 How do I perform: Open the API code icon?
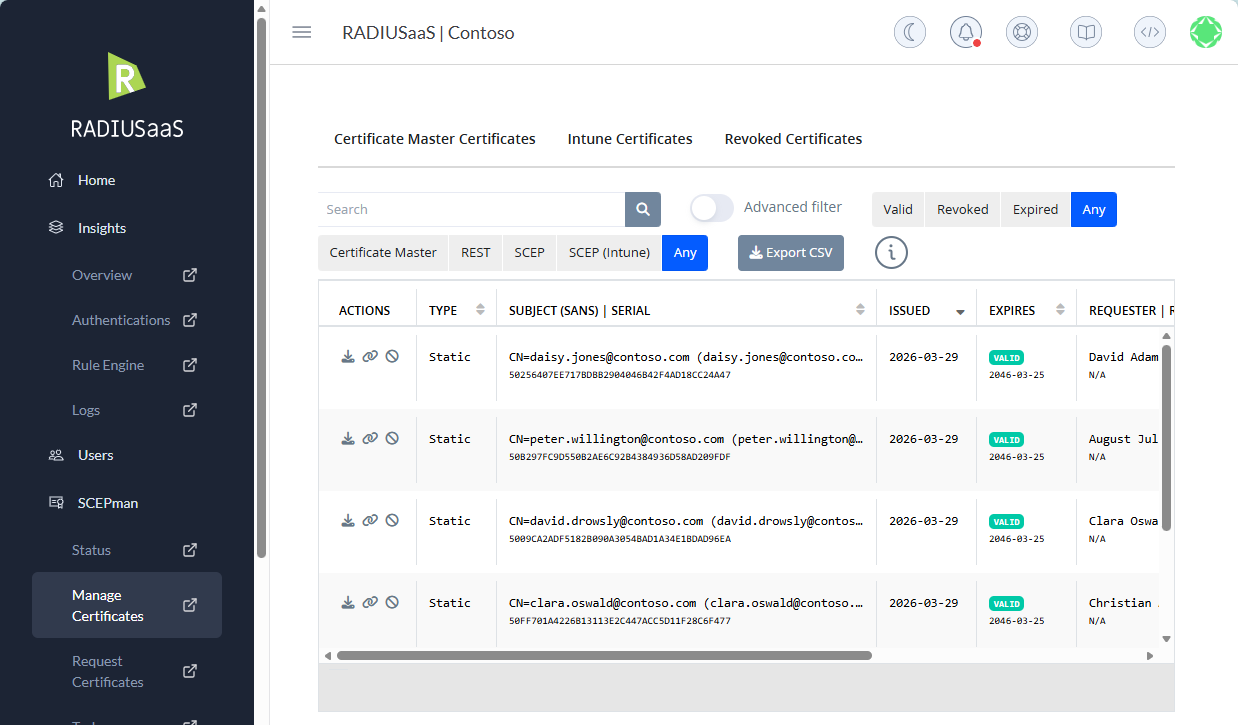[1149, 31]
